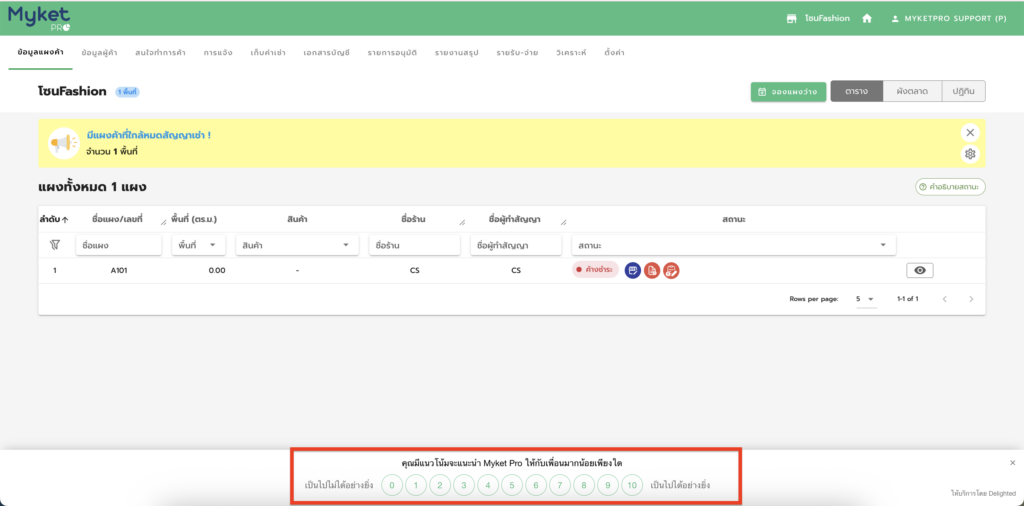Open the สินค้า product filter dropdown
This screenshot has width=1024, height=506.
(346, 245)
